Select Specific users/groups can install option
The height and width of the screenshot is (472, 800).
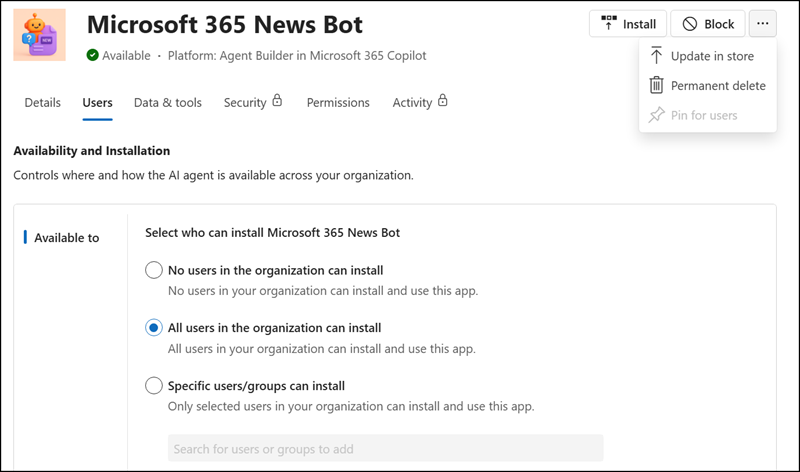click(x=154, y=385)
